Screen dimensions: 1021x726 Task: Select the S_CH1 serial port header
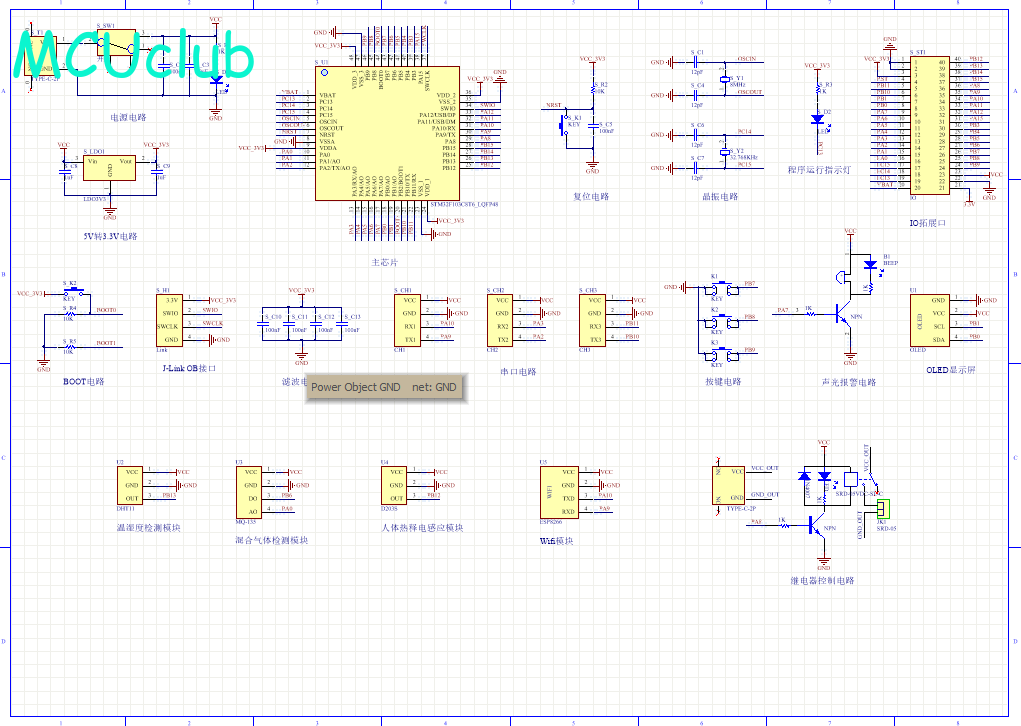click(407, 320)
